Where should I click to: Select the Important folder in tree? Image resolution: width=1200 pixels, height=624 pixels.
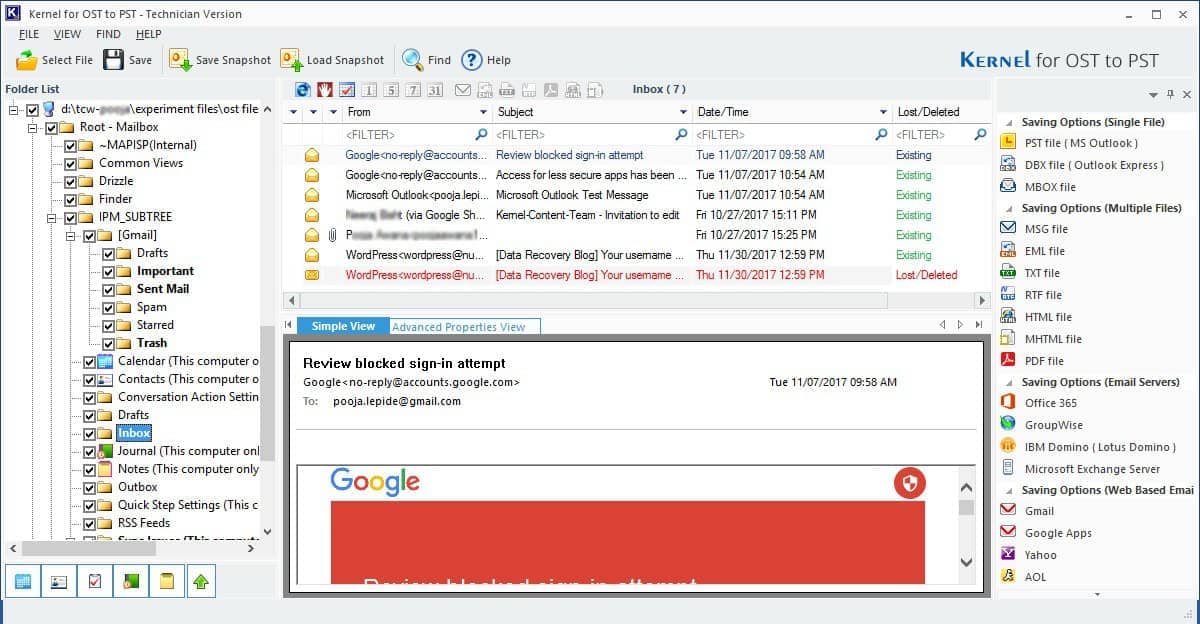pos(165,271)
